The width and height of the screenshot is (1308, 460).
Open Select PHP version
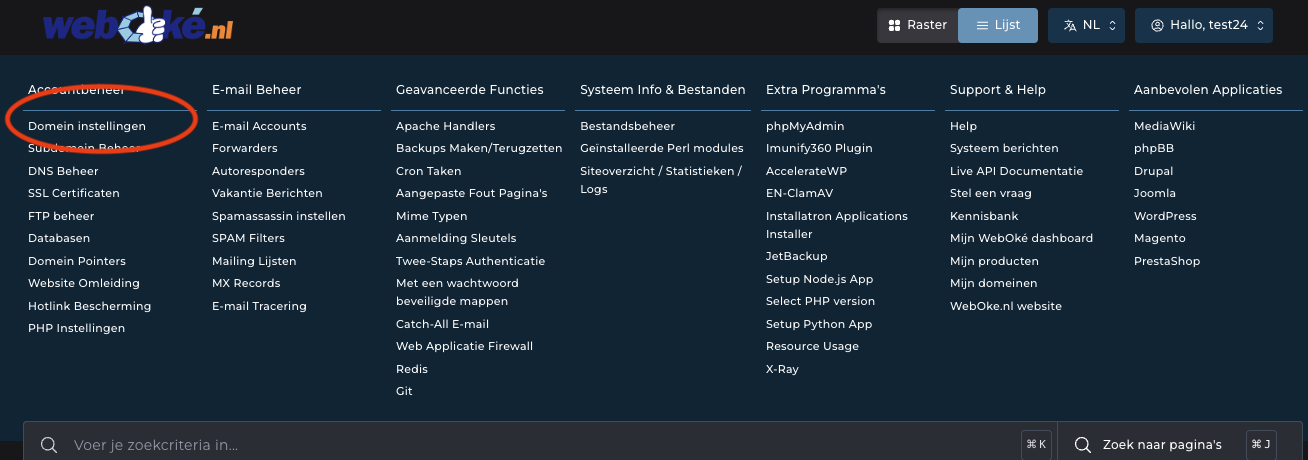tap(820, 301)
